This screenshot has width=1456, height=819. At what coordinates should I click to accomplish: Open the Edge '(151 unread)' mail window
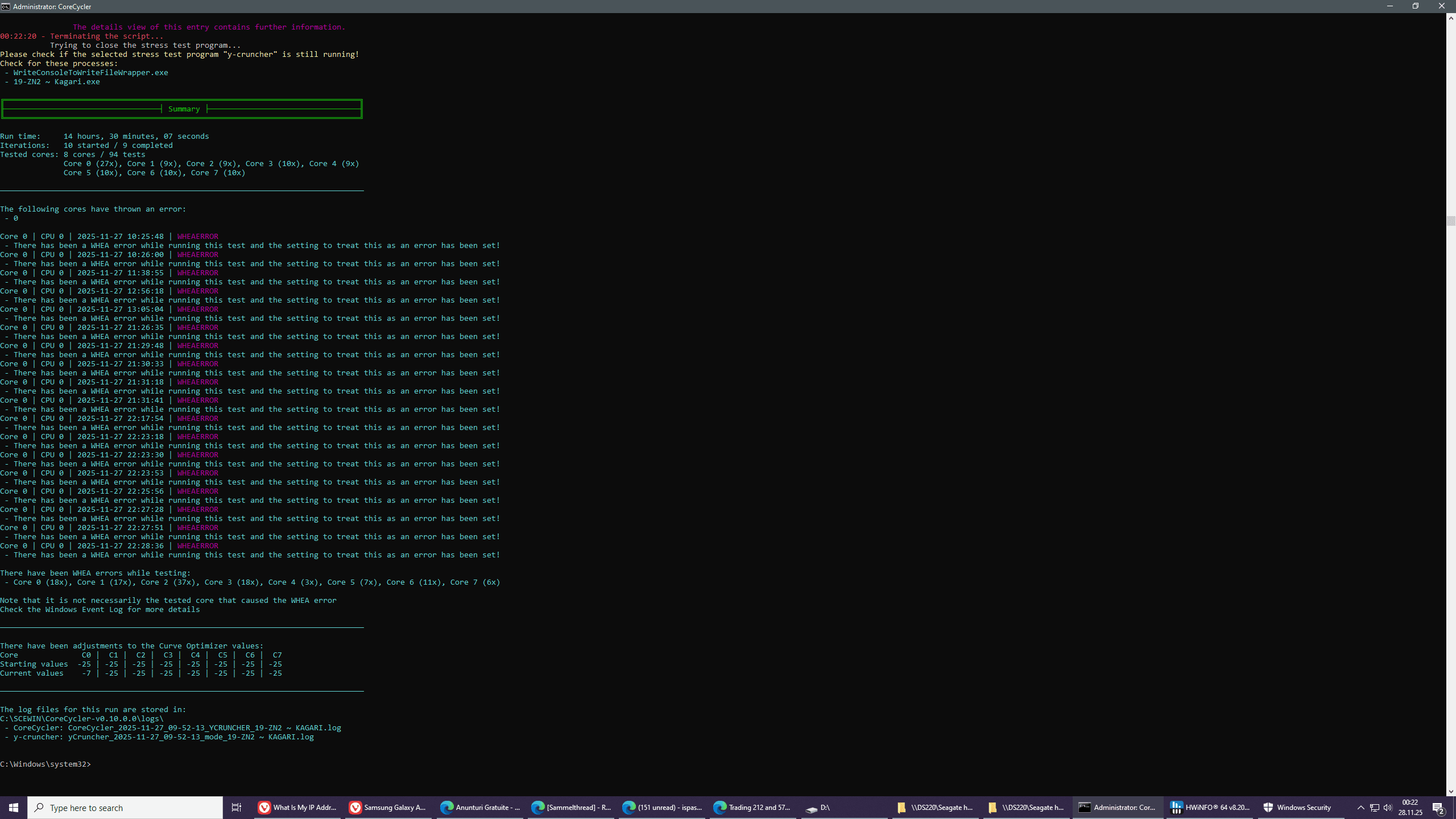click(x=662, y=807)
